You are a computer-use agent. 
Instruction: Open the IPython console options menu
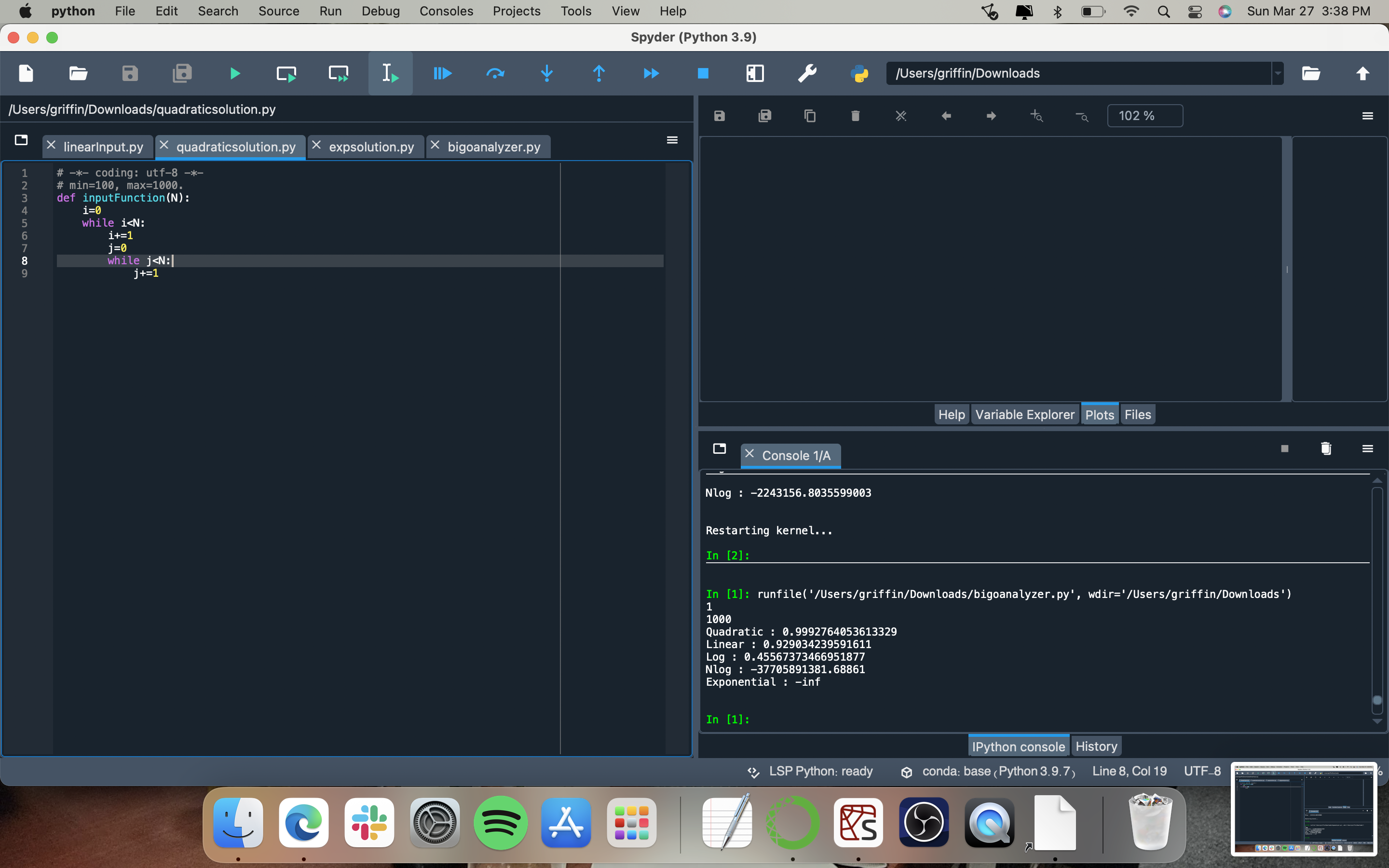pyautogui.click(x=1367, y=448)
